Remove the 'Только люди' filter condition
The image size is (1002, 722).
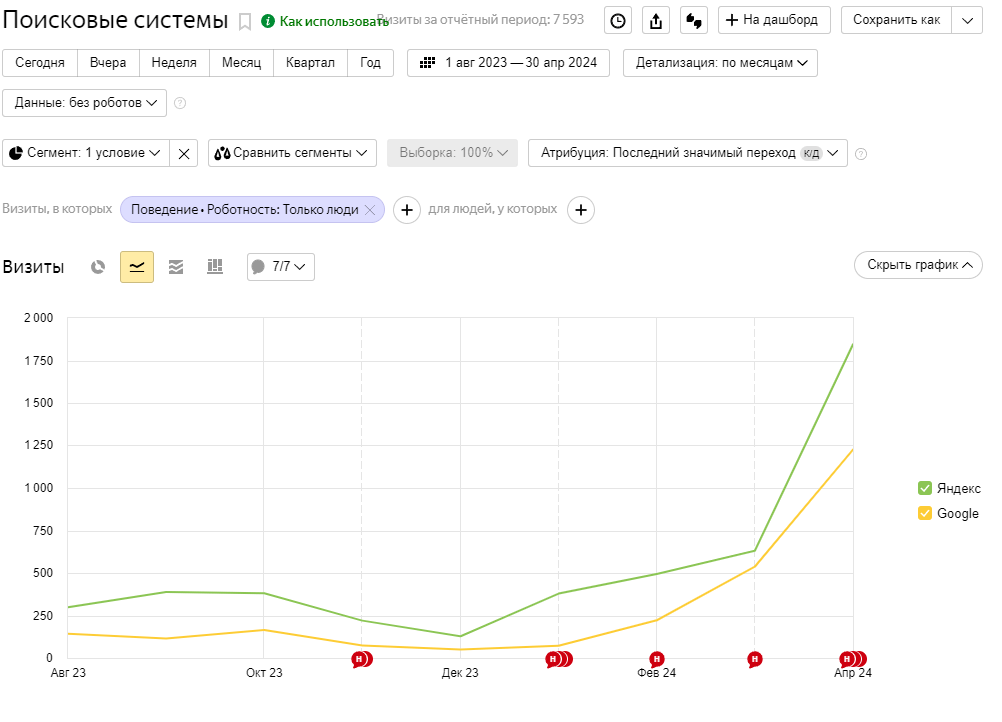point(370,210)
